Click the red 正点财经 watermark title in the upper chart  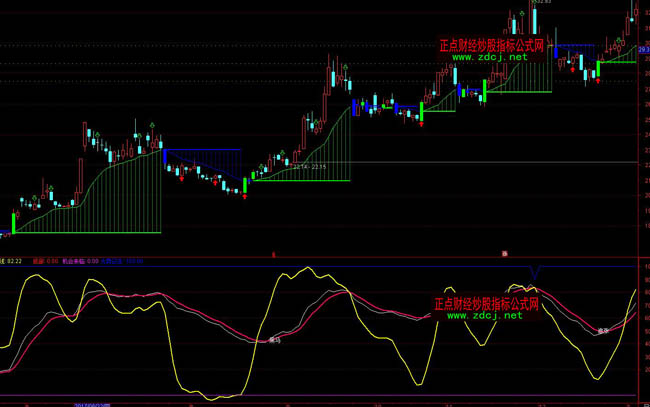pos(490,45)
